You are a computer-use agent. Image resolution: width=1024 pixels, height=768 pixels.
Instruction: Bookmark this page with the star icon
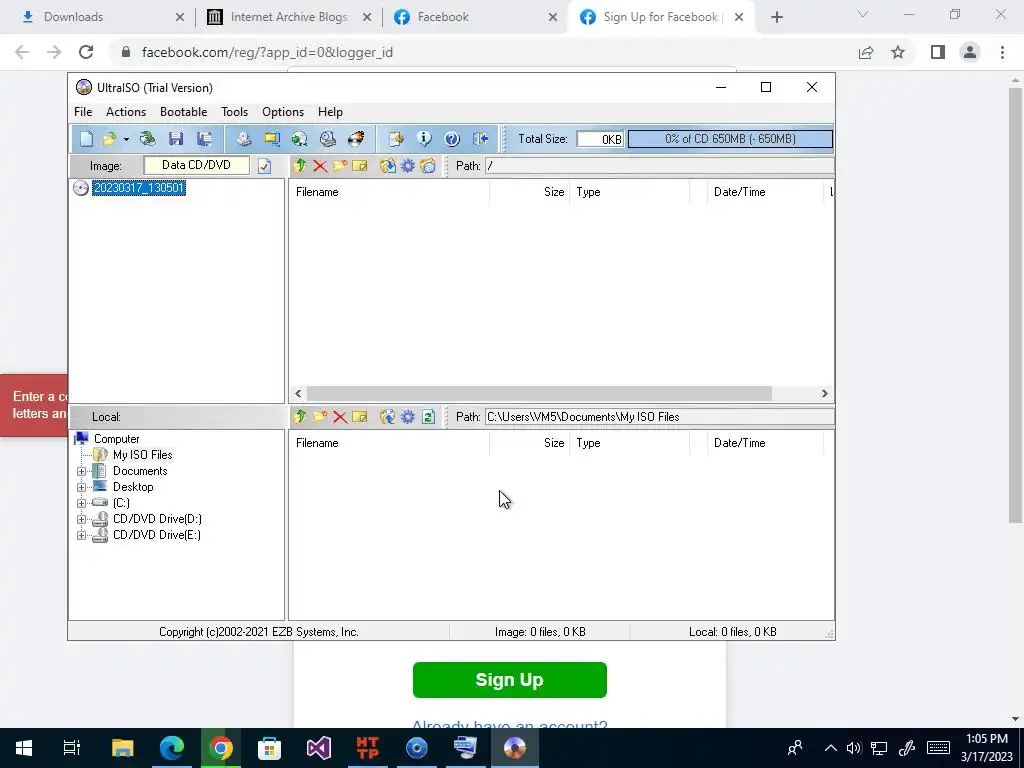898,52
